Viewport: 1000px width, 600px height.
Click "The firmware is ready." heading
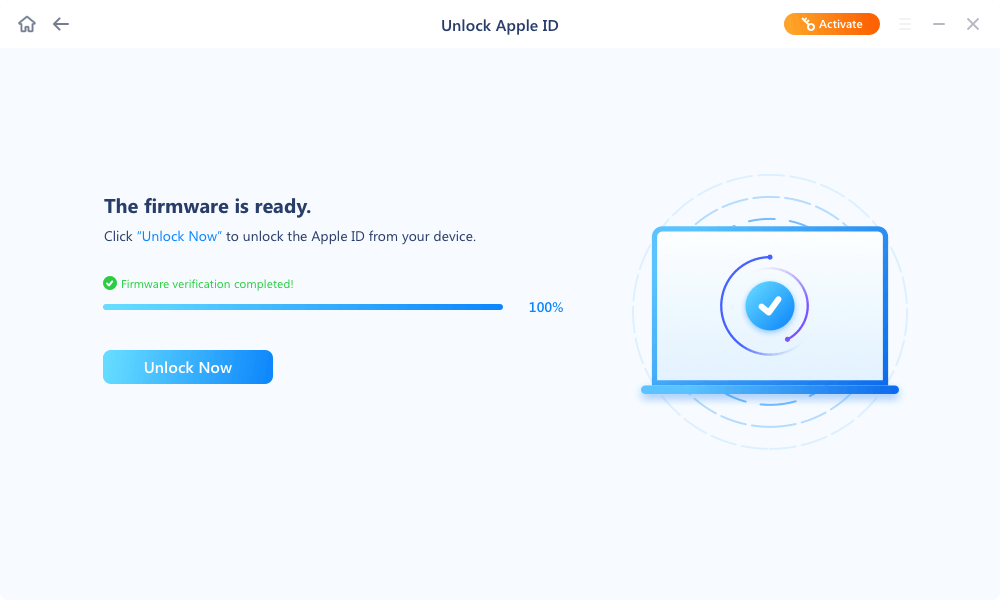point(207,206)
